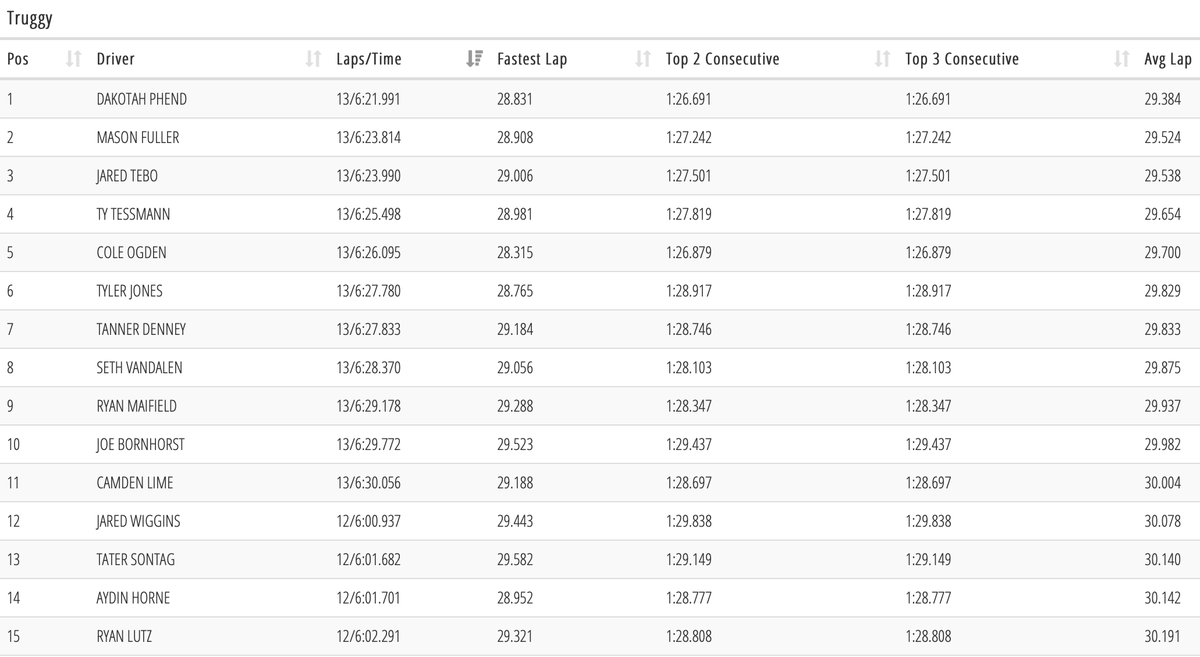Screen dimensions: 1200x657
Task: Click the Truggy class heading
Action: pos(29,18)
